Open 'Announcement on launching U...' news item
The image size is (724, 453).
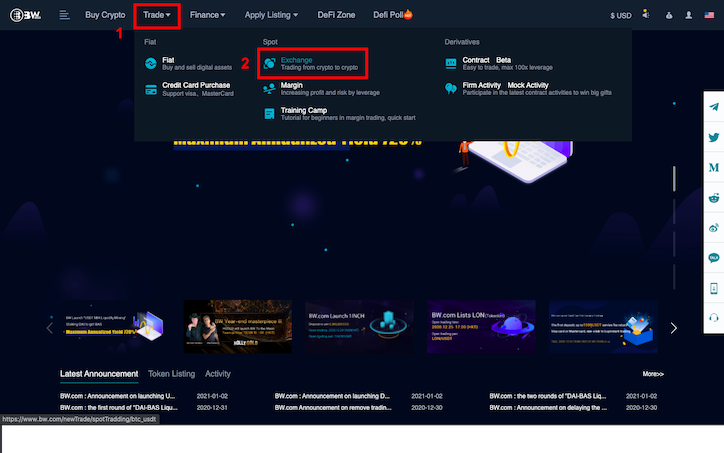117,396
